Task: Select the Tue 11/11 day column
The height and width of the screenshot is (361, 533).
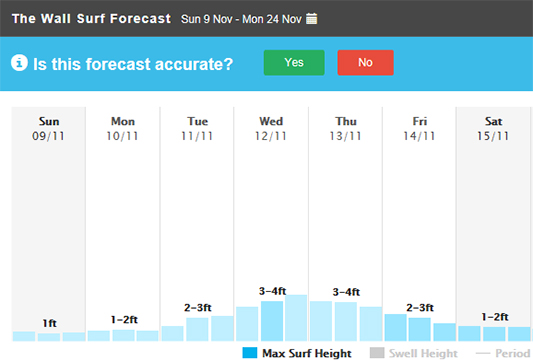Action: click(x=197, y=224)
